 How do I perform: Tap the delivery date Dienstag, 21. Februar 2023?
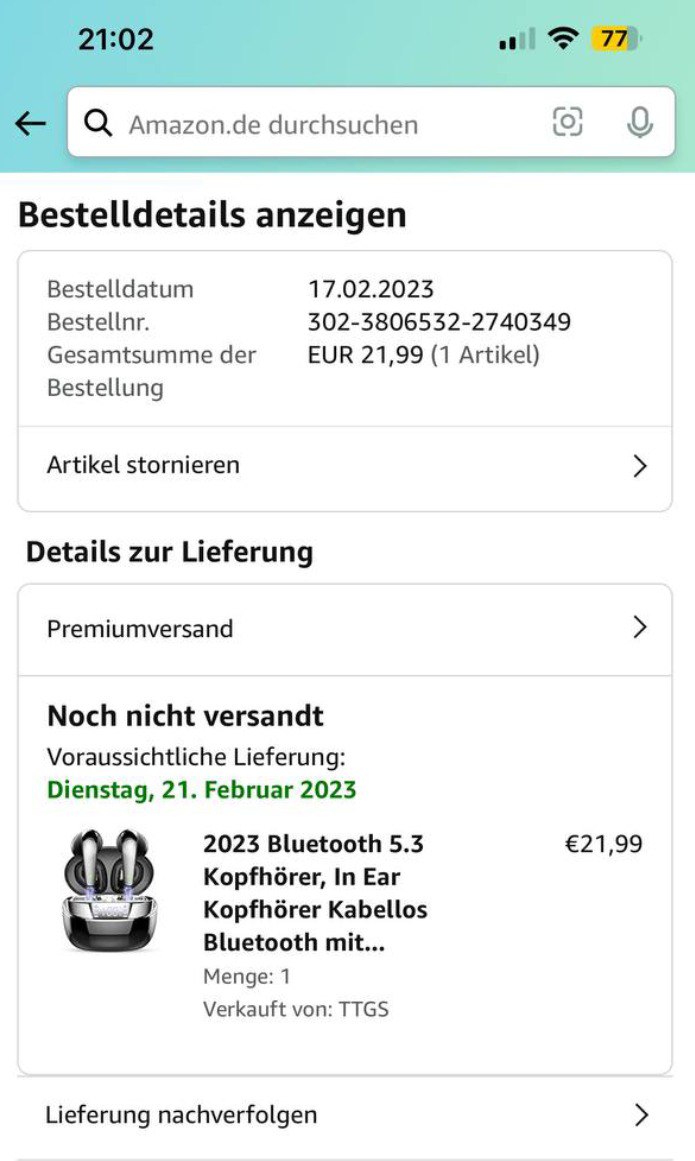click(201, 789)
